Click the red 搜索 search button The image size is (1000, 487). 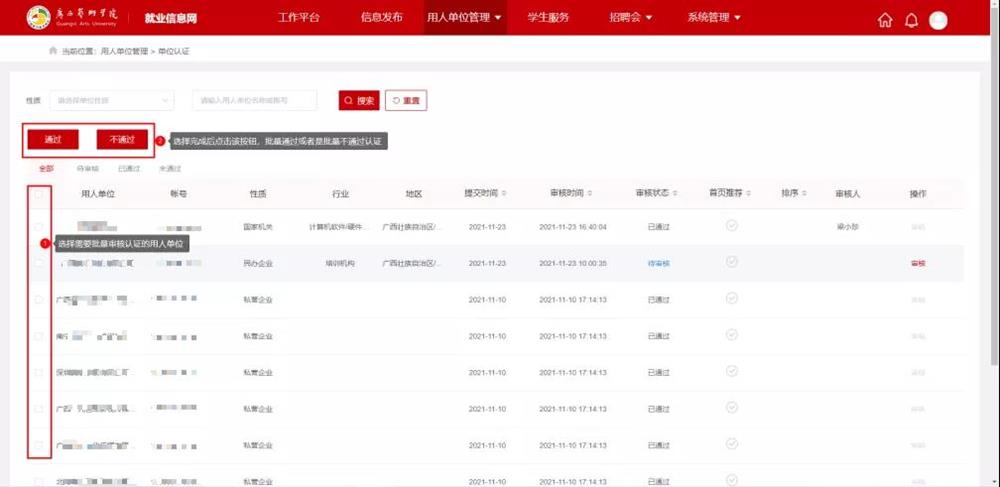[359, 100]
